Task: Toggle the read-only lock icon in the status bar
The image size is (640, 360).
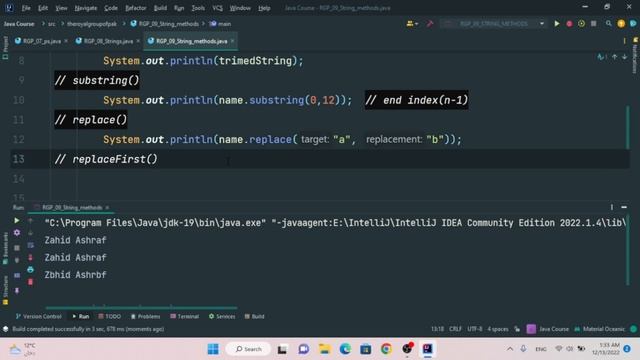Action: (517, 329)
